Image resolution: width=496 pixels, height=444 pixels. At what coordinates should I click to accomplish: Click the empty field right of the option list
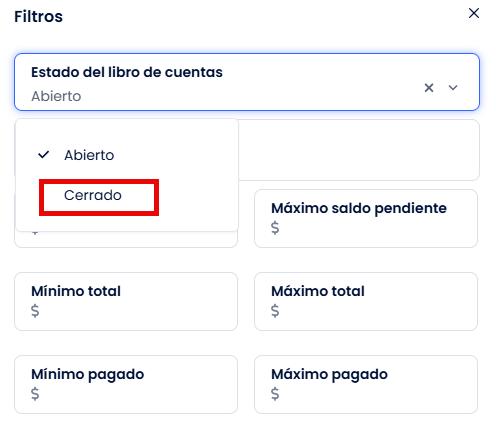click(359, 150)
